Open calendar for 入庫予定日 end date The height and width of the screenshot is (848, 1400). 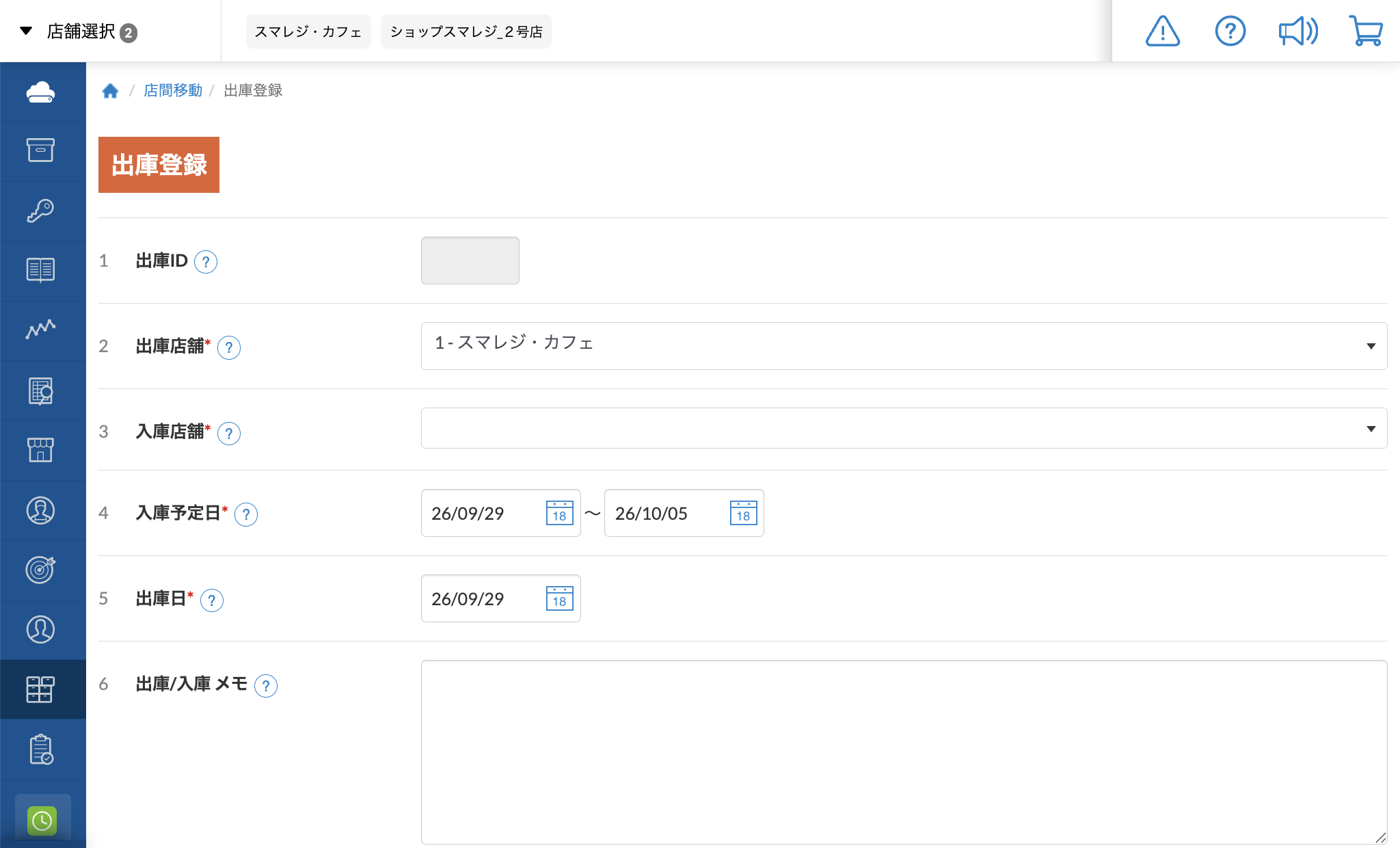743,513
